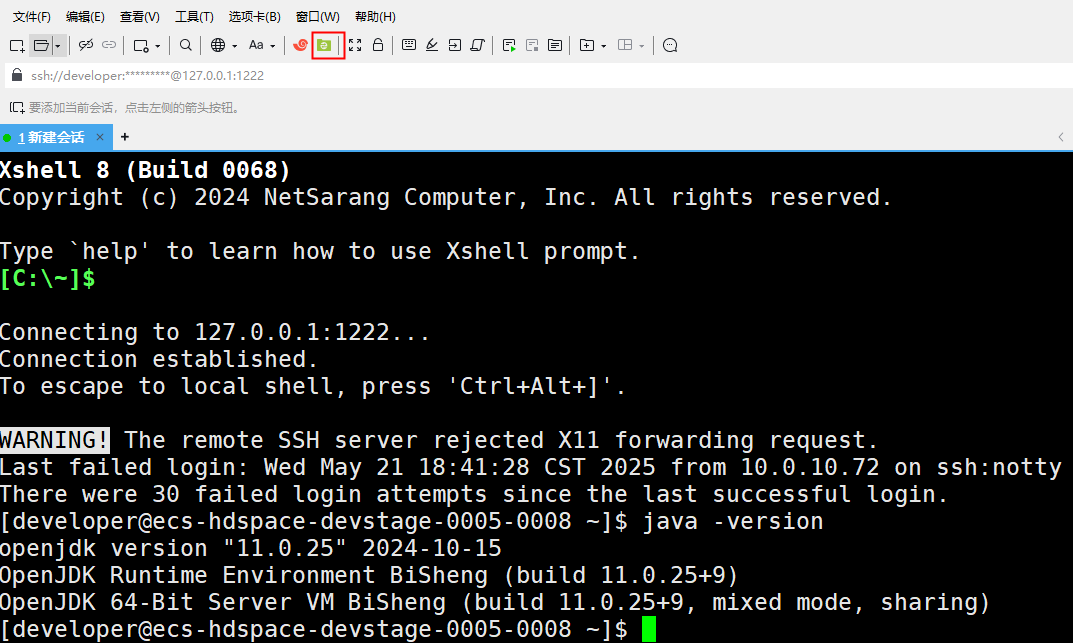The width and height of the screenshot is (1073, 643).
Task: Click the grayed-out script stop icon
Action: coord(532,45)
